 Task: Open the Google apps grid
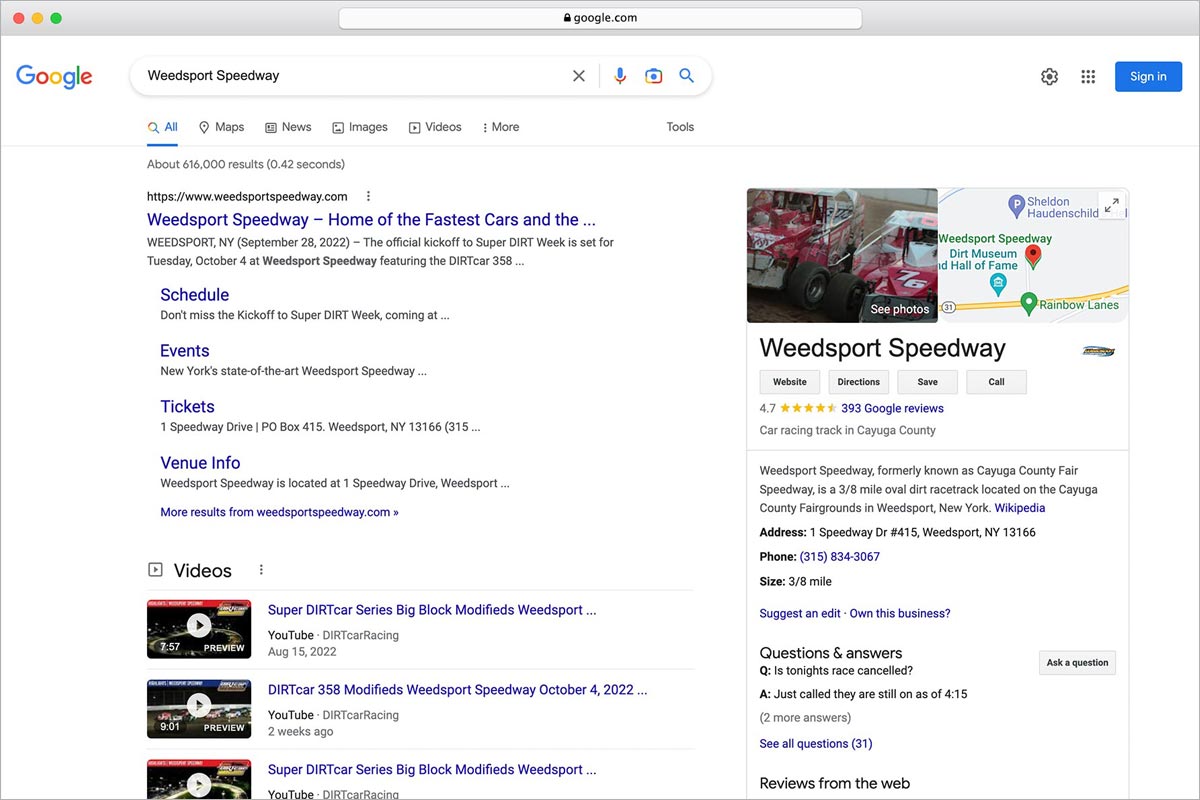(x=1088, y=77)
